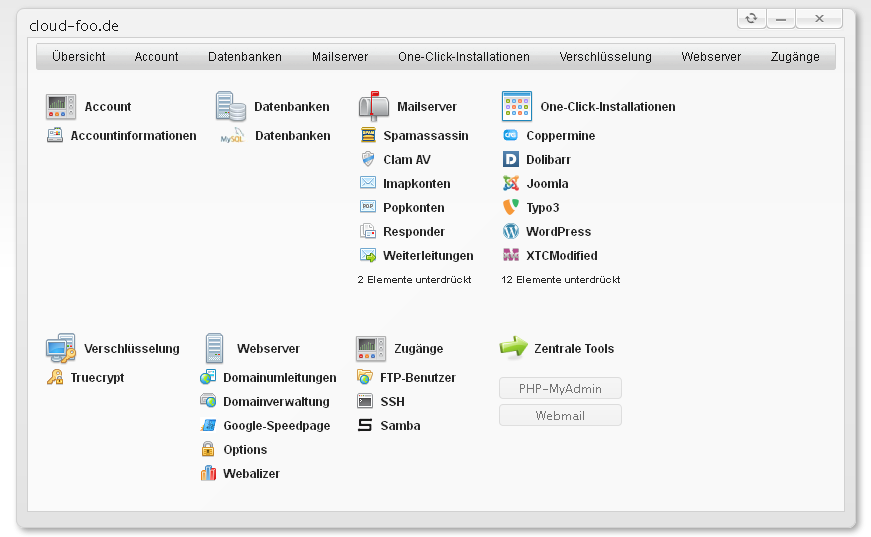
Task: Click the Popkonten POP icon
Action: tap(368, 207)
